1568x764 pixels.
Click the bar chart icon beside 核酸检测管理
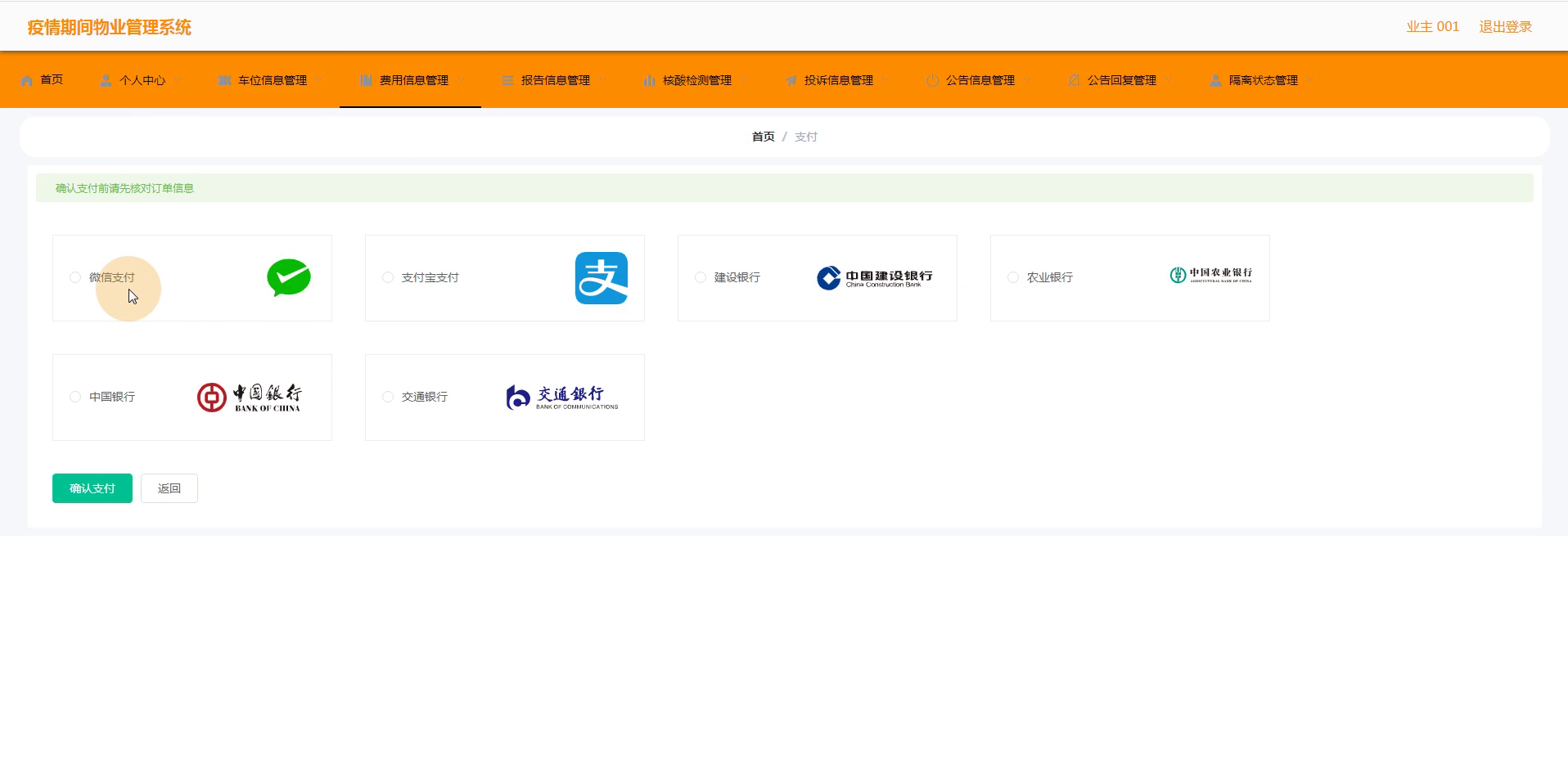click(x=649, y=80)
